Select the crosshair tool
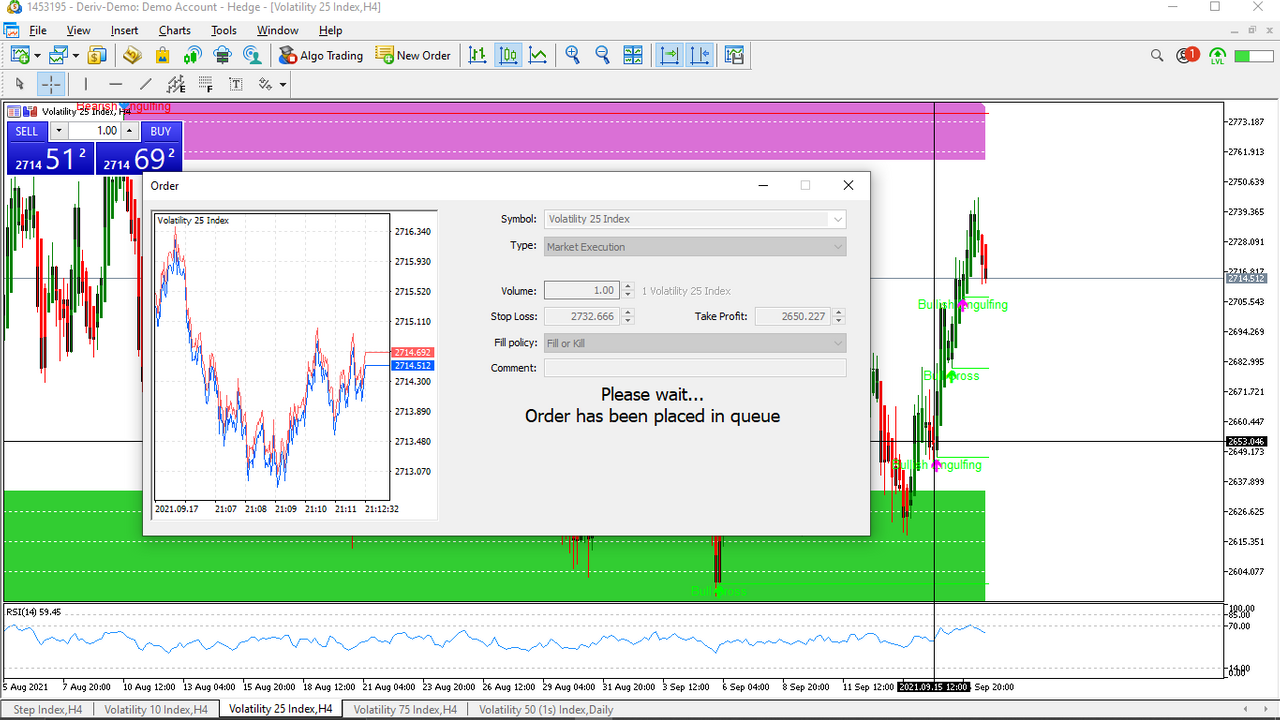The width and height of the screenshot is (1280, 720). tap(51, 84)
